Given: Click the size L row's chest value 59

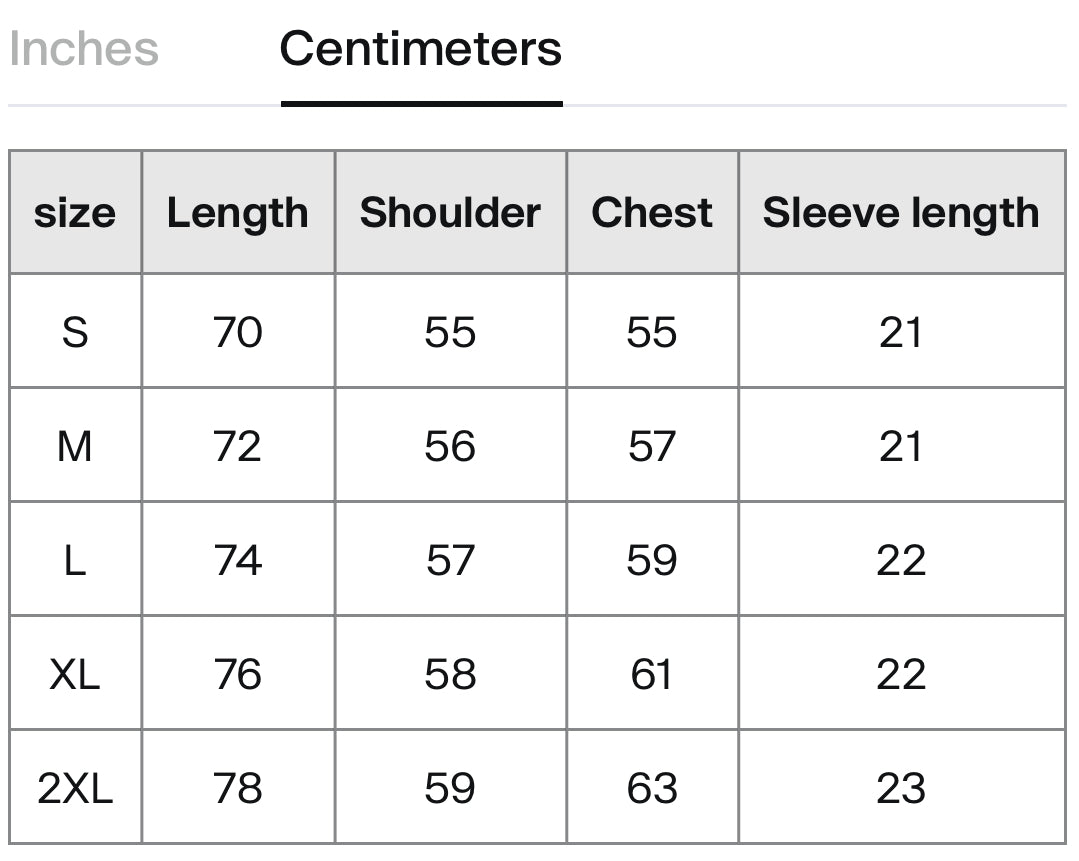Looking at the screenshot, I should coord(652,560).
